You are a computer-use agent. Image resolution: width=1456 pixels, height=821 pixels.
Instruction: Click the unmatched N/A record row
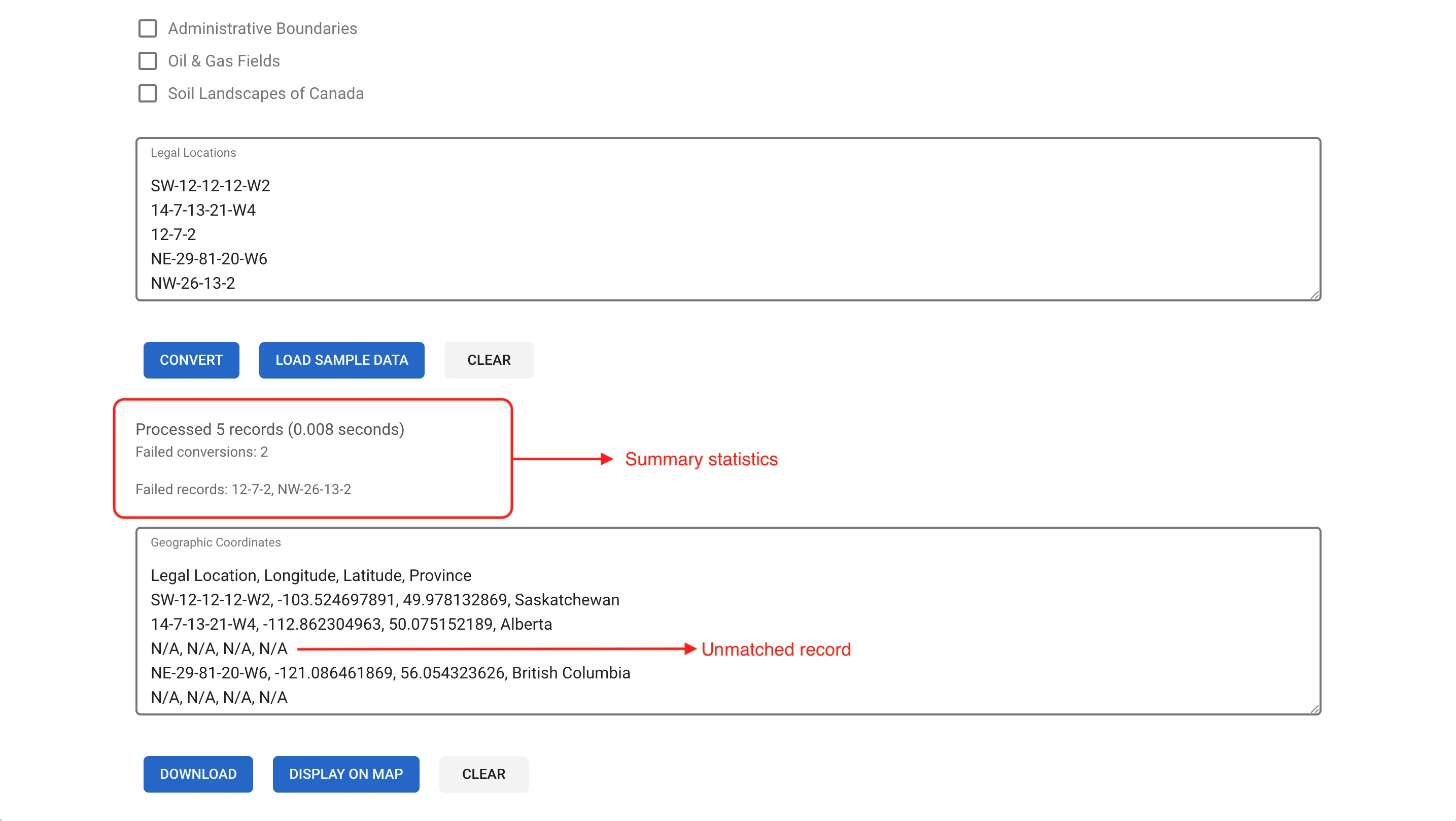219,648
